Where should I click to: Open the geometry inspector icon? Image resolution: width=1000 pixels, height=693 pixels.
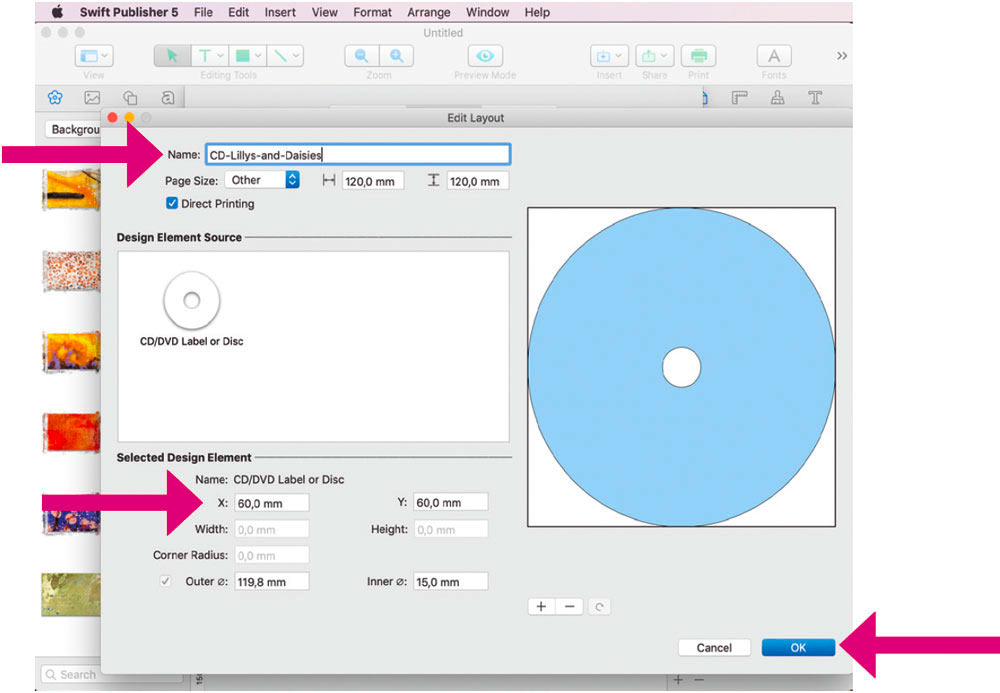click(739, 98)
